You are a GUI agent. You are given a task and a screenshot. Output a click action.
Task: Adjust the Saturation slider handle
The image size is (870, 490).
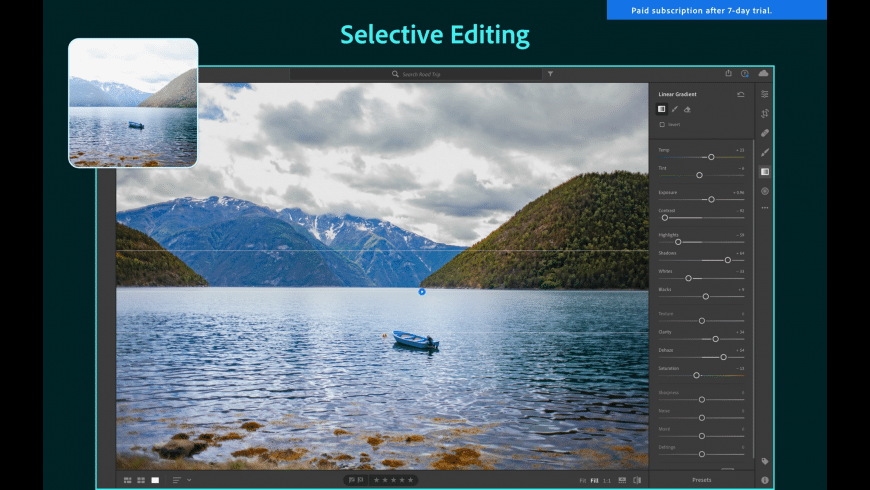pos(696,375)
